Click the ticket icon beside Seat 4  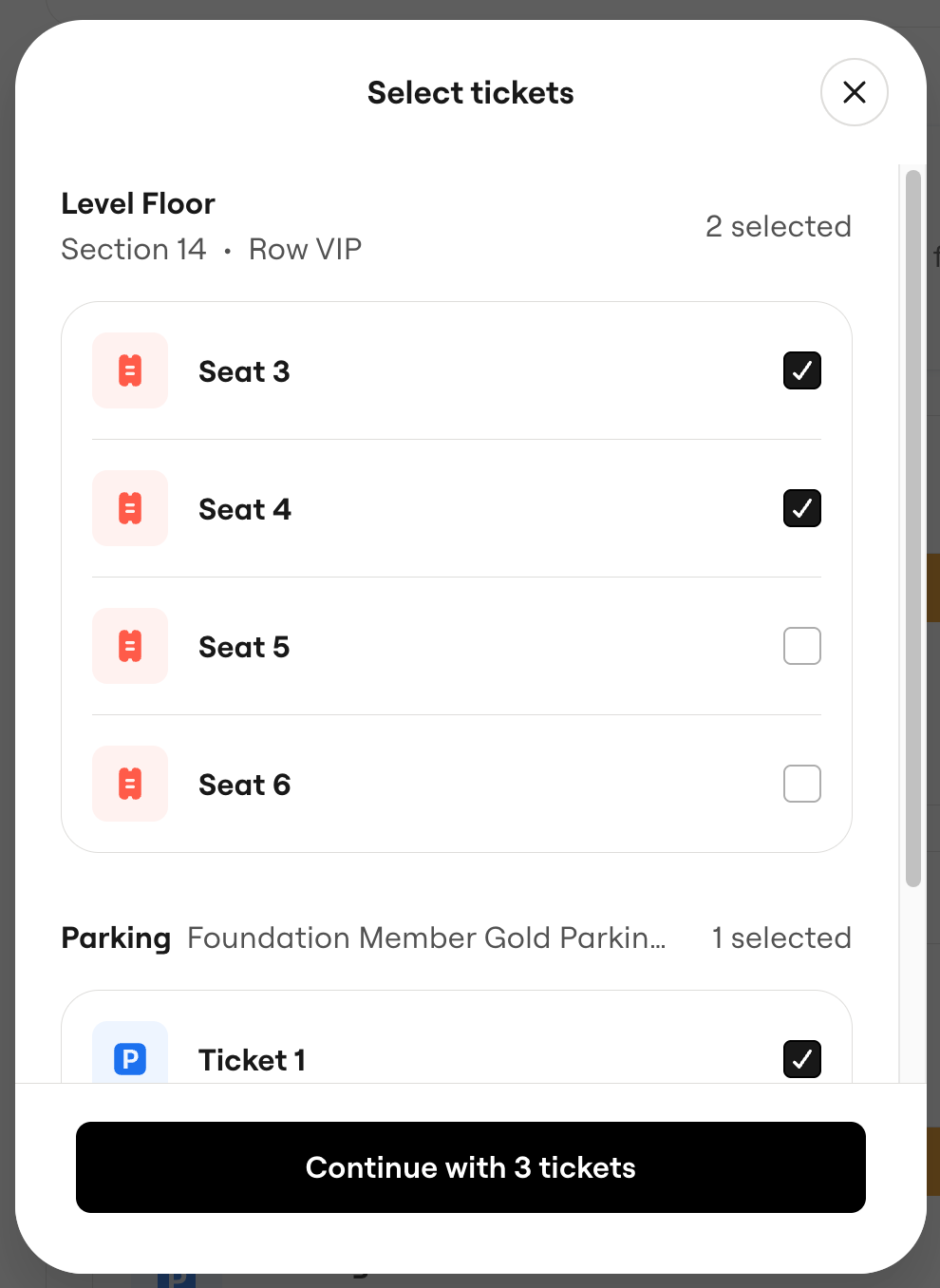tap(130, 508)
